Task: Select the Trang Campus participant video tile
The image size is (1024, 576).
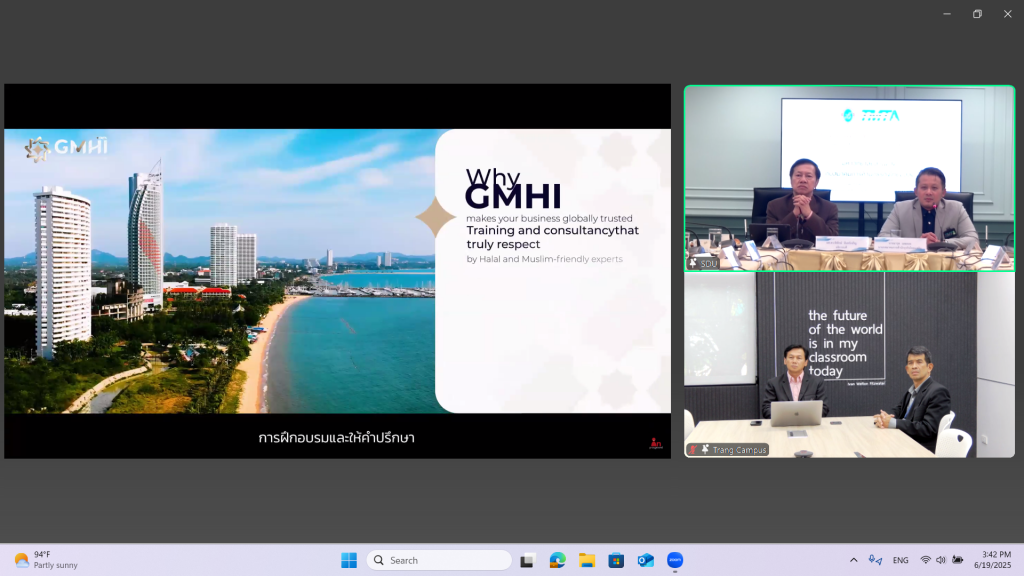Action: click(x=849, y=365)
